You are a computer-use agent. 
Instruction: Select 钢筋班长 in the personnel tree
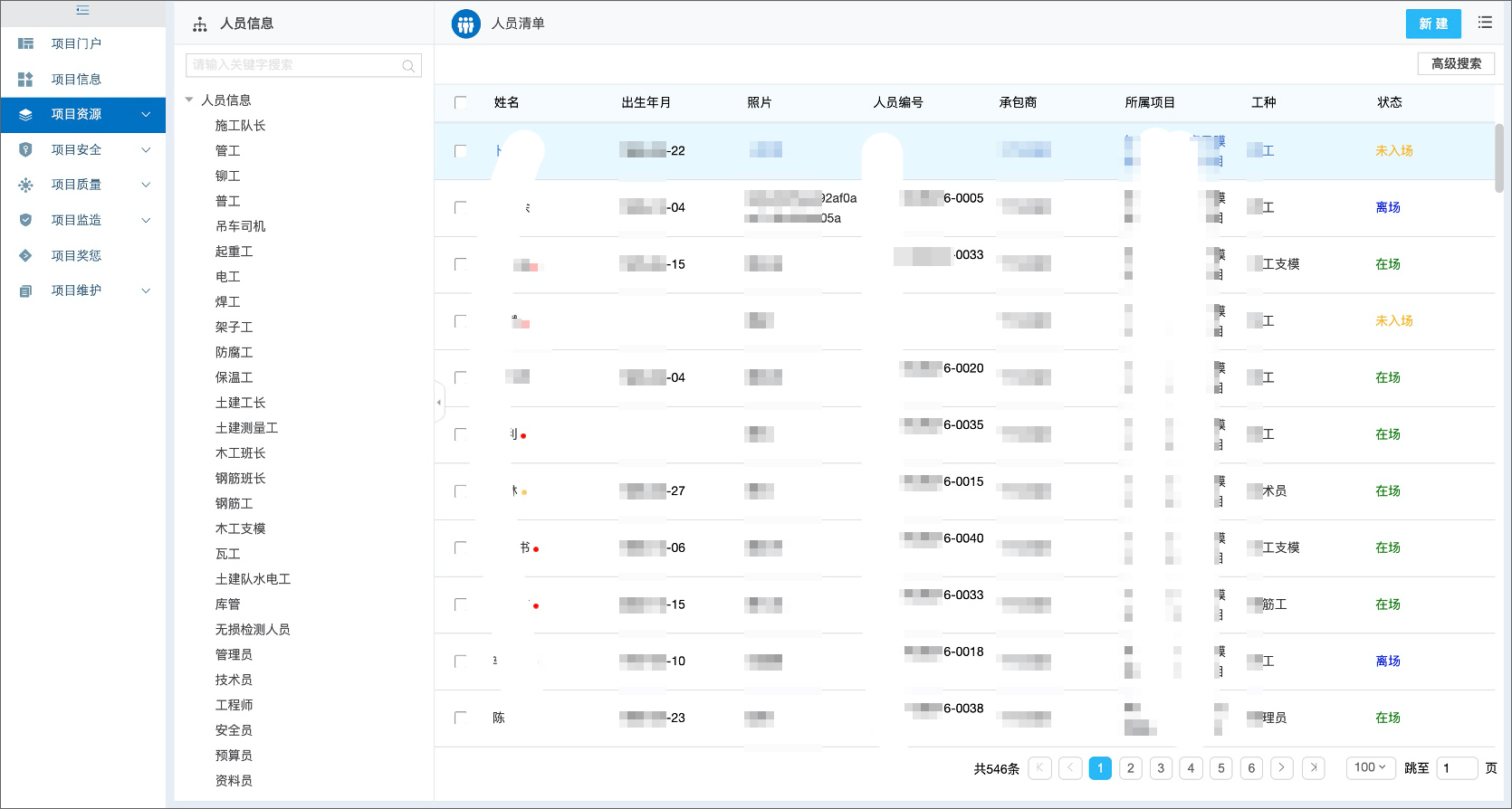[x=240, y=479]
